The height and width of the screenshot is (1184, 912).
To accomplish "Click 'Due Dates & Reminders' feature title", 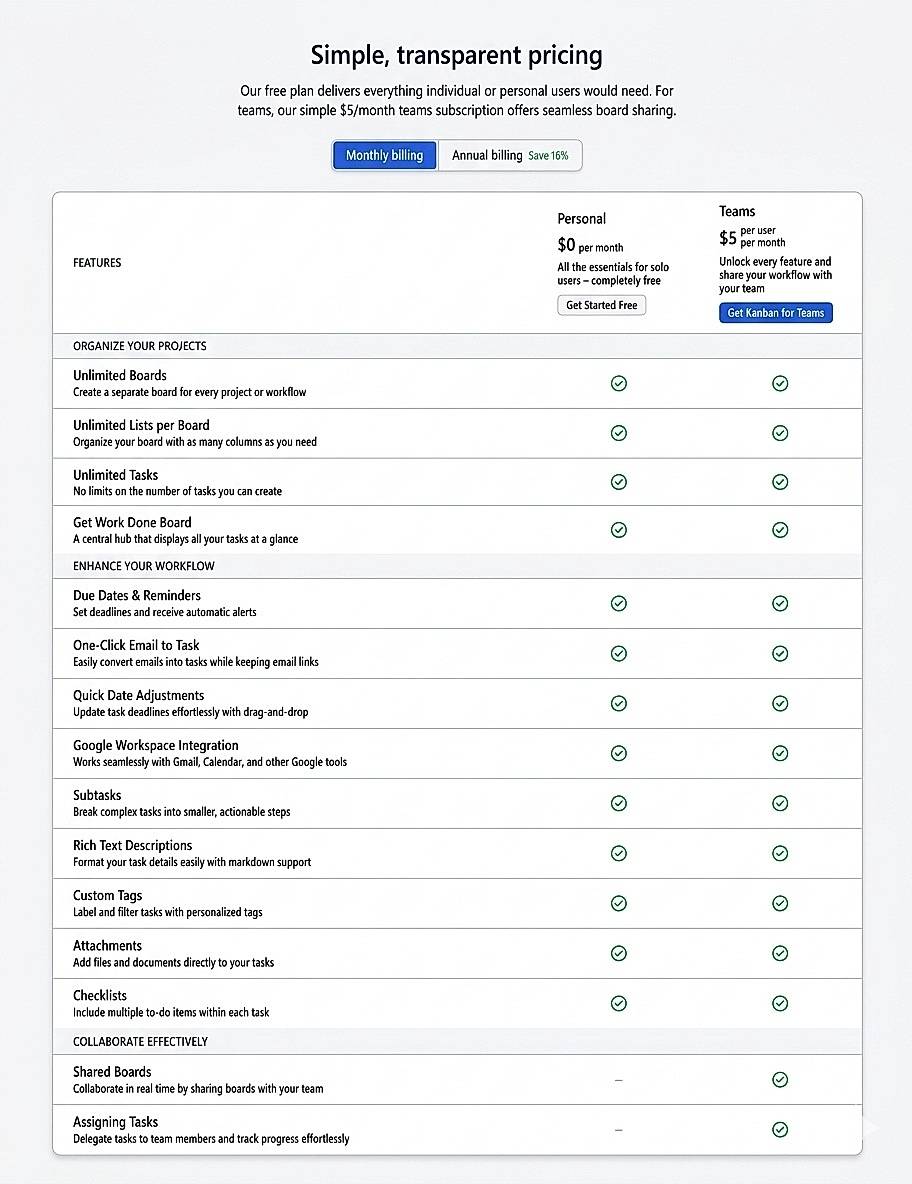I will [x=137, y=595].
